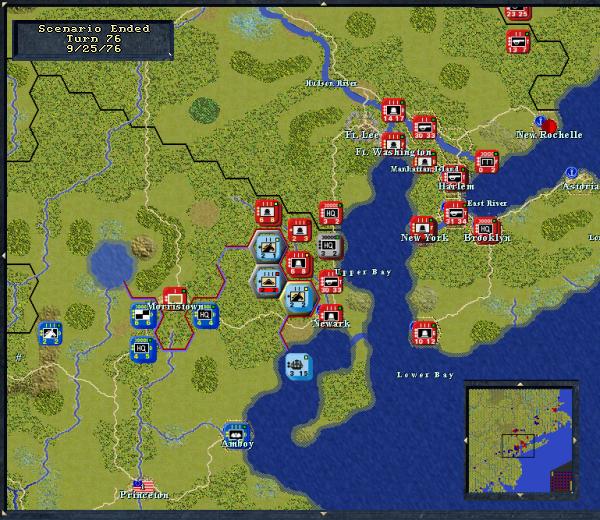Select the red infantry unit at Newark
Viewport: 600px width, 520px height.
point(331,315)
